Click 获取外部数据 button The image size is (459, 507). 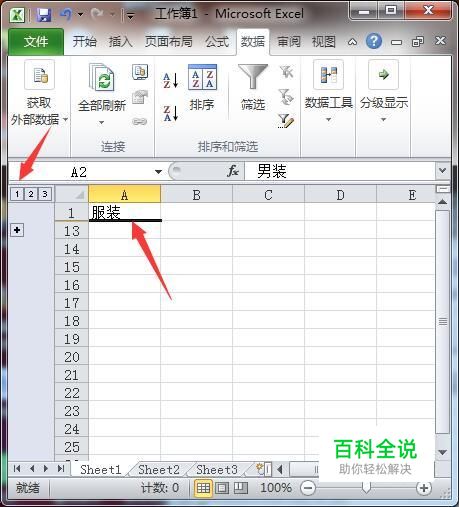39,93
